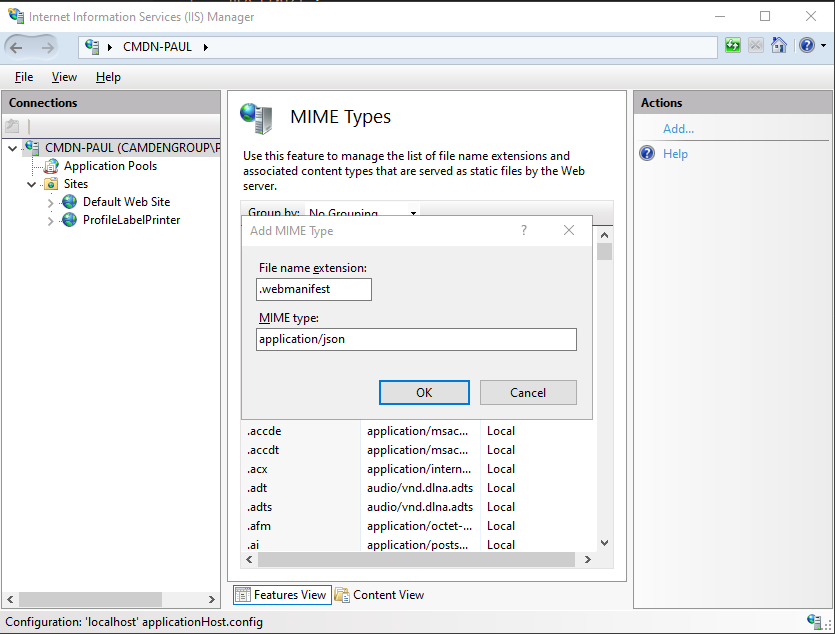Screen dimensions: 835x634
Task: Open the File menu
Action: [x=24, y=77]
